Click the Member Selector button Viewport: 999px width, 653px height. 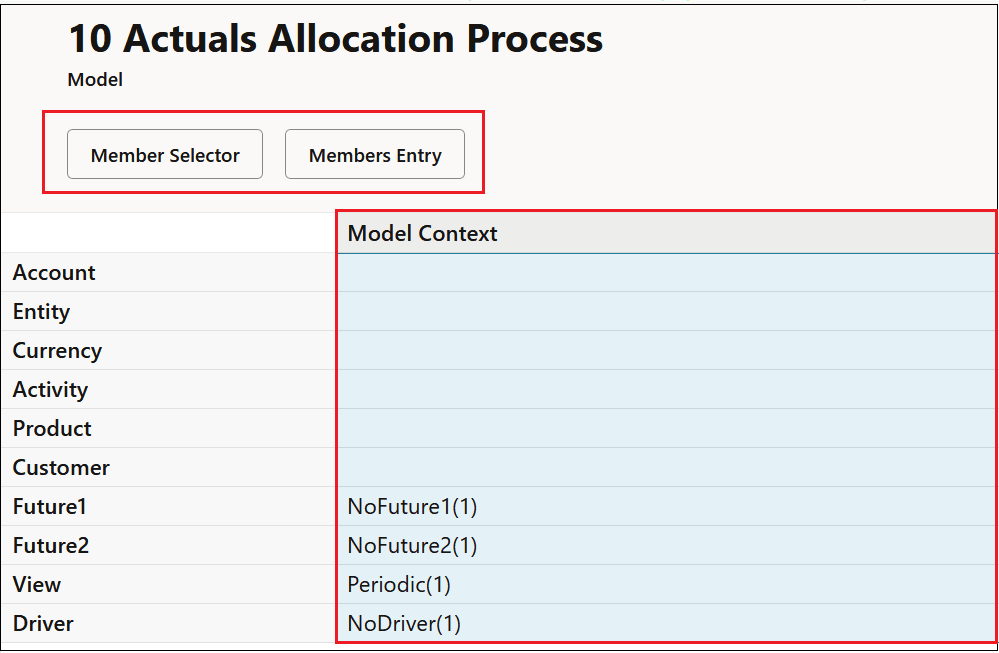click(164, 154)
